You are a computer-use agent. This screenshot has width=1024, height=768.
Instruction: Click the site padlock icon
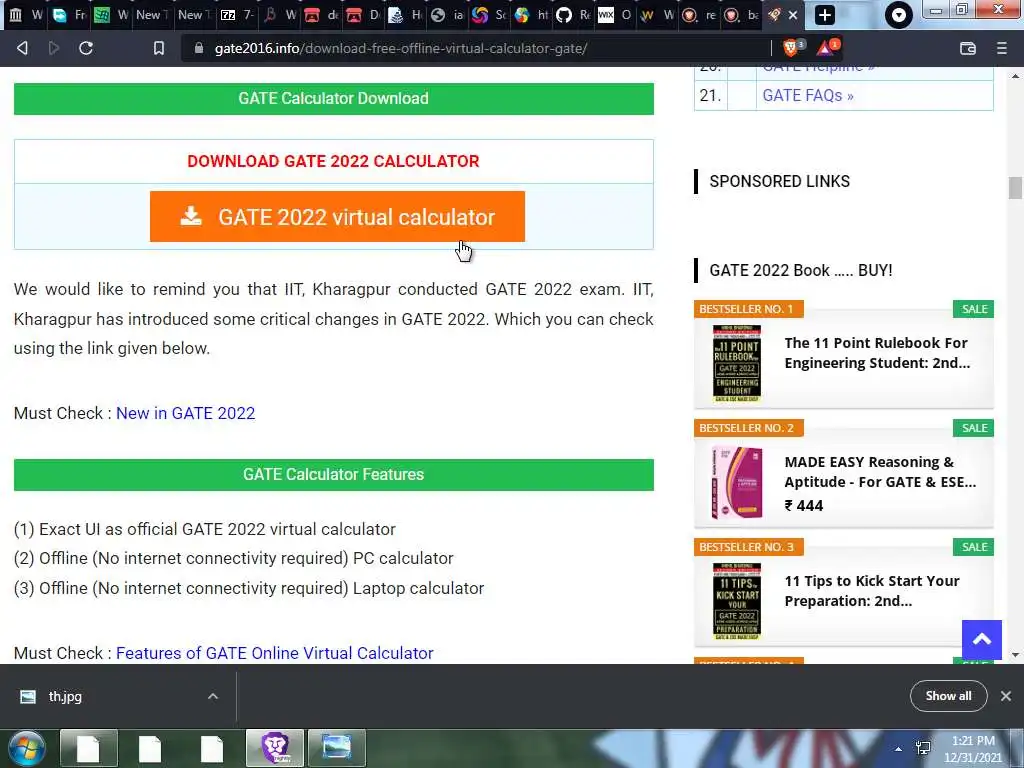point(199,48)
